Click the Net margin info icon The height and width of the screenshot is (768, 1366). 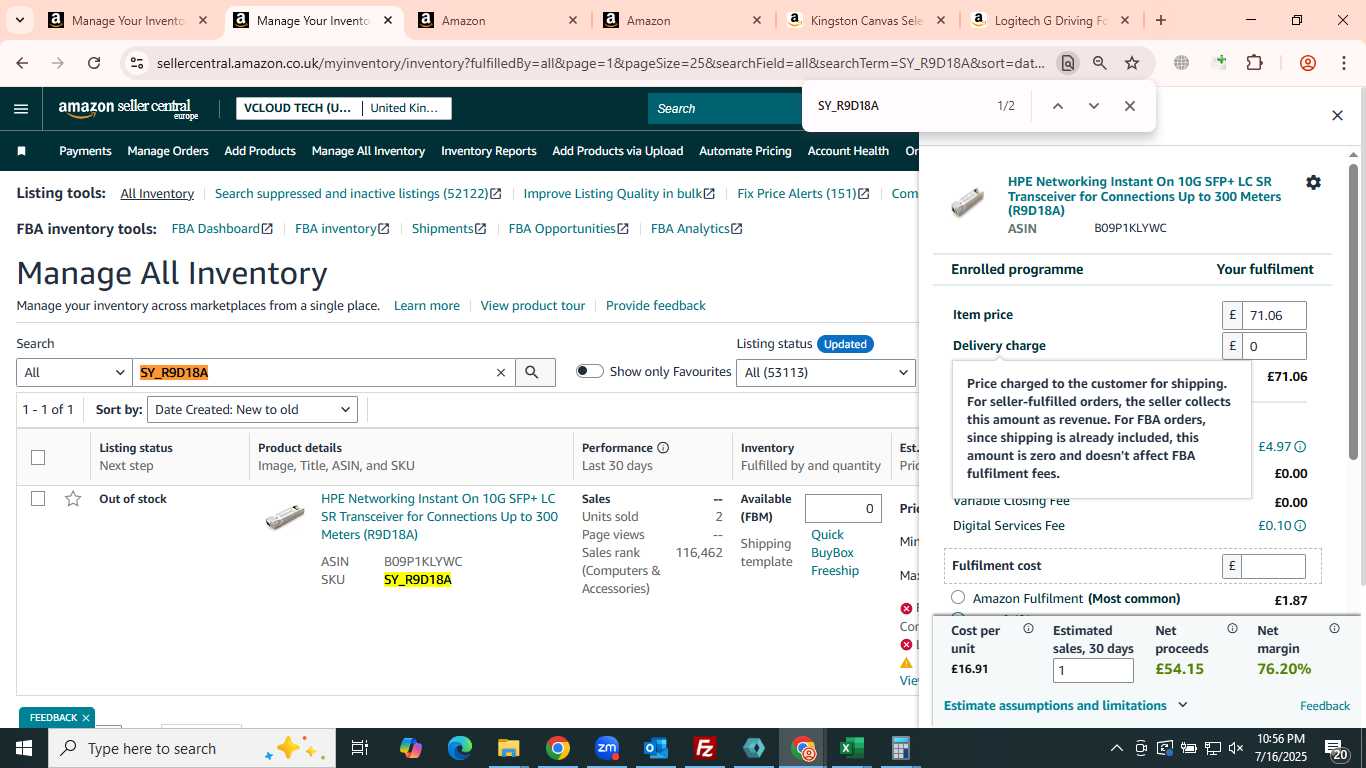pyautogui.click(x=1334, y=629)
